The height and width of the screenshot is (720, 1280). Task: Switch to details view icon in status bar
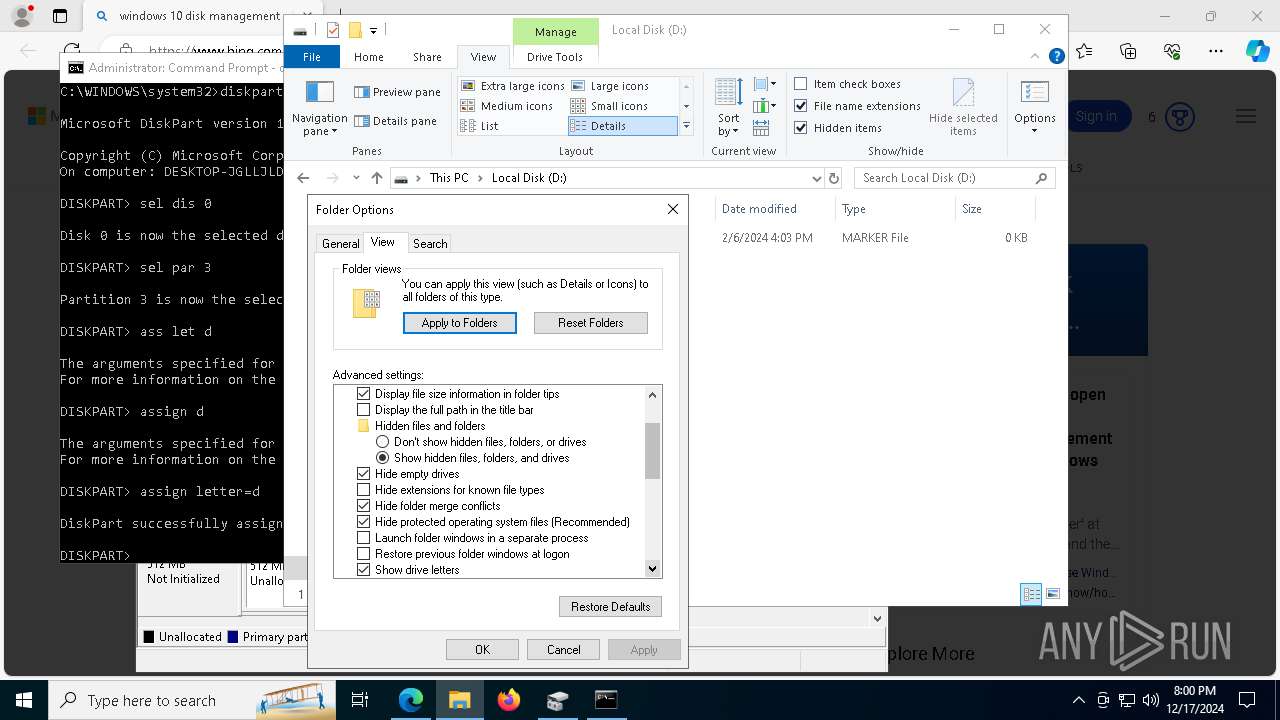pos(1031,594)
